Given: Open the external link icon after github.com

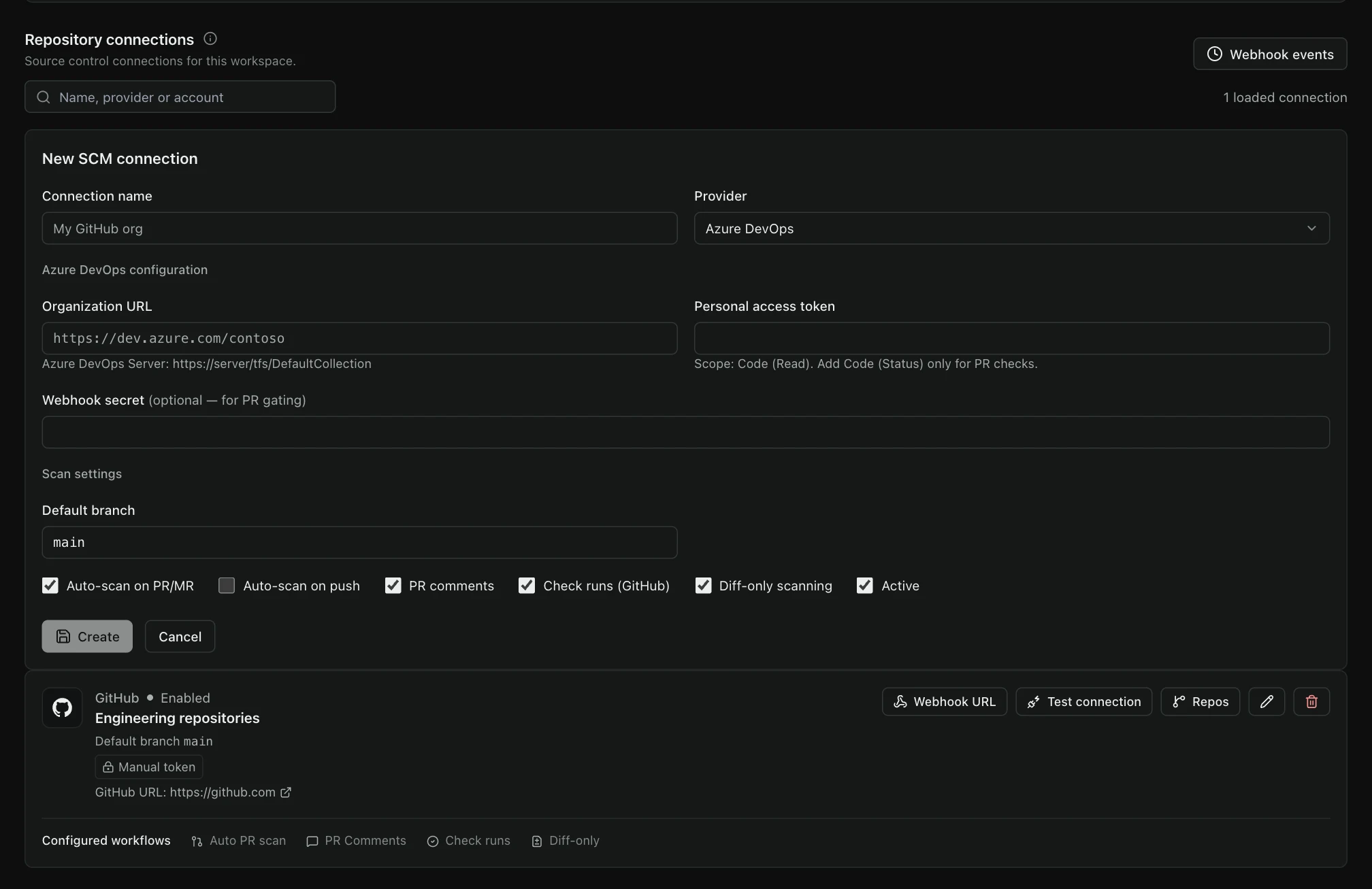Looking at the screenshot, I should [x=286, y=792].
